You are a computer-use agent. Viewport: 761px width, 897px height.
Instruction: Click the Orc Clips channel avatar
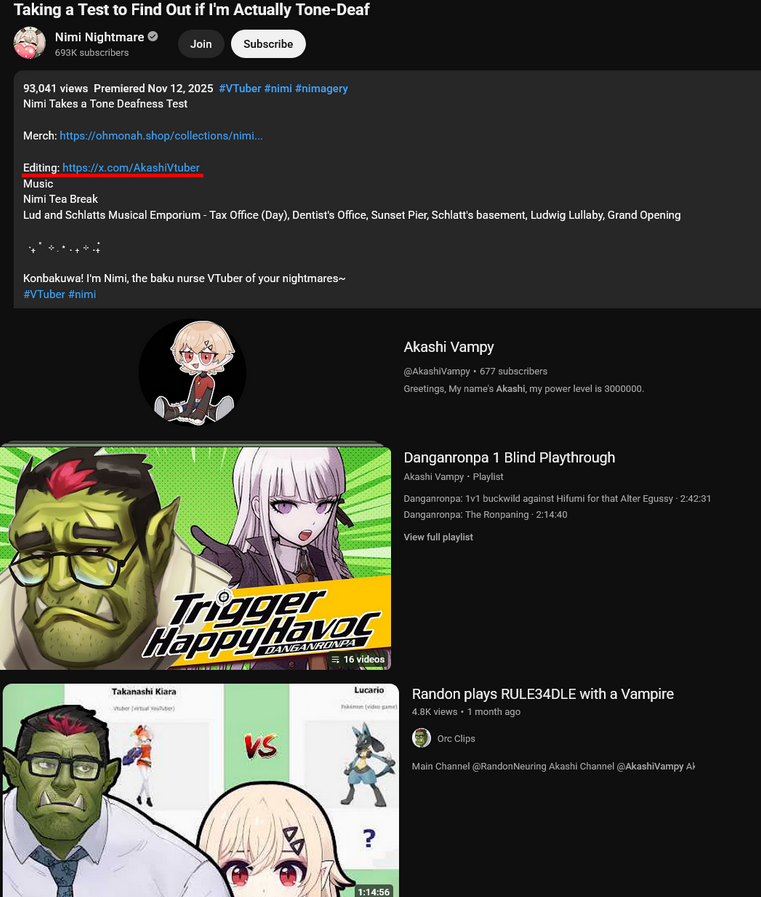point(421,738)
